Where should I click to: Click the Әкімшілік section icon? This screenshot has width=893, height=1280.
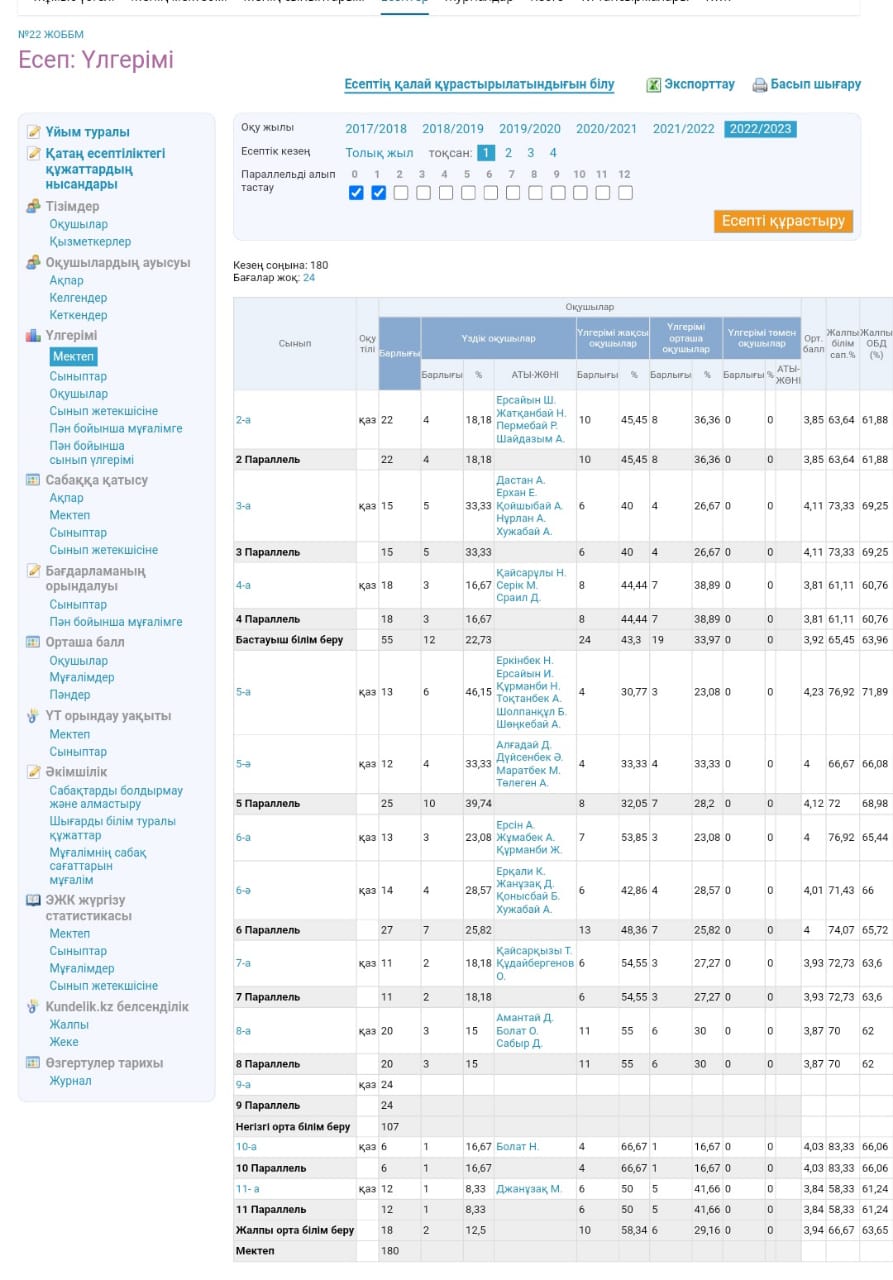tap(34, 772)
